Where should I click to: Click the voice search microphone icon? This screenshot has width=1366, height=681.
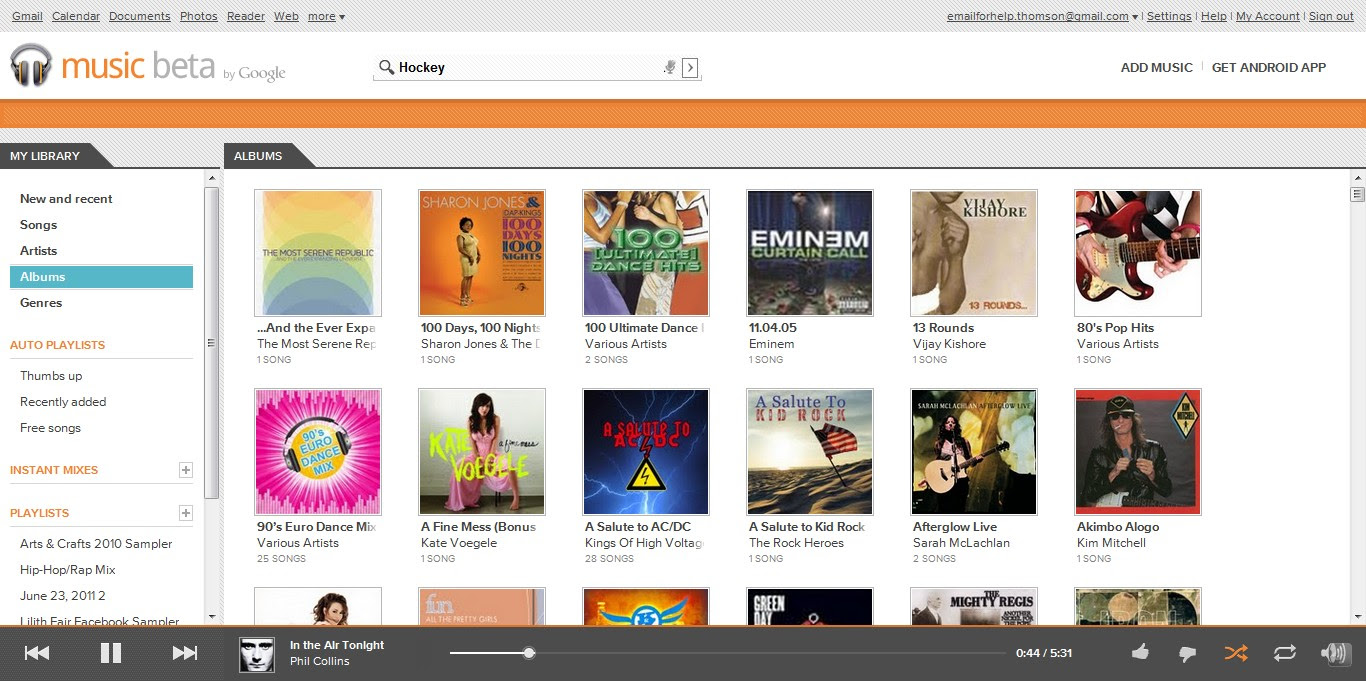pyautogui.click(x=670, y=67)
